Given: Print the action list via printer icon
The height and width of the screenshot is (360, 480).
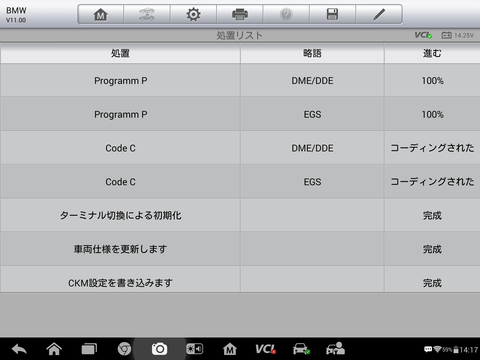Looking at the screenshot, I should 240,14.
